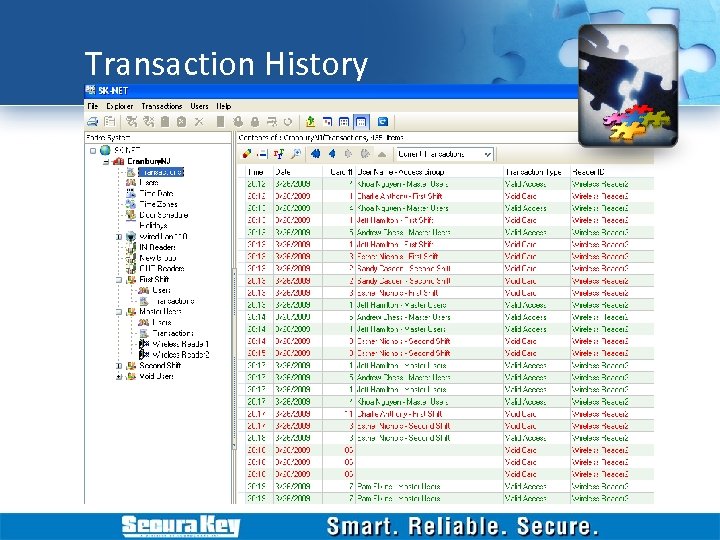The image size is (720, 540).
Task: Click the blue refresh window toolbar icon
Action: pos(383,122)
